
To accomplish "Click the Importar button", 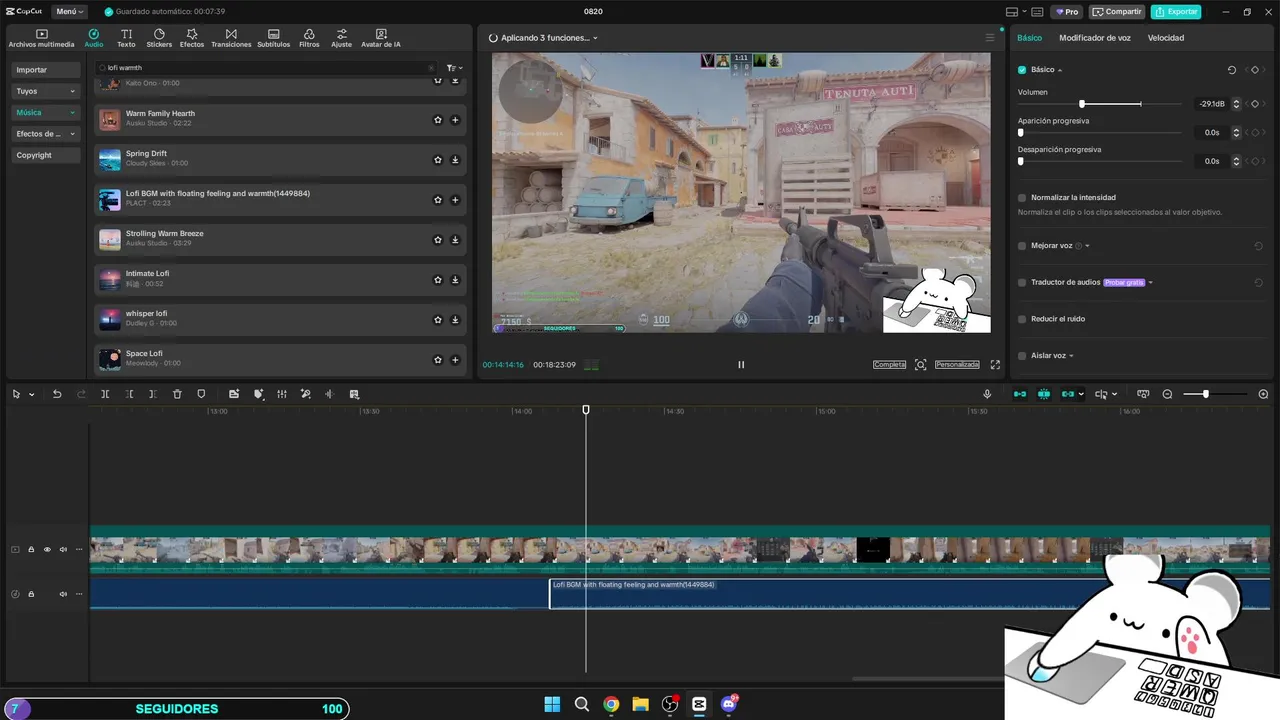I will [45, 70].
